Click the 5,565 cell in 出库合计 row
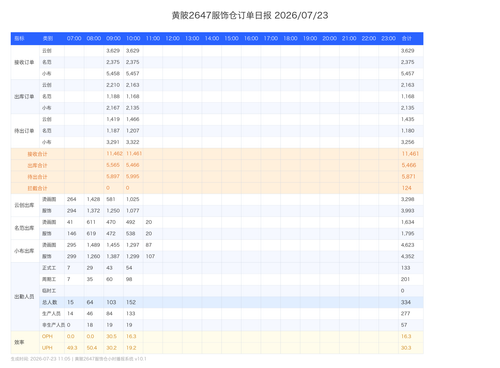 click(x=113, y=165)
